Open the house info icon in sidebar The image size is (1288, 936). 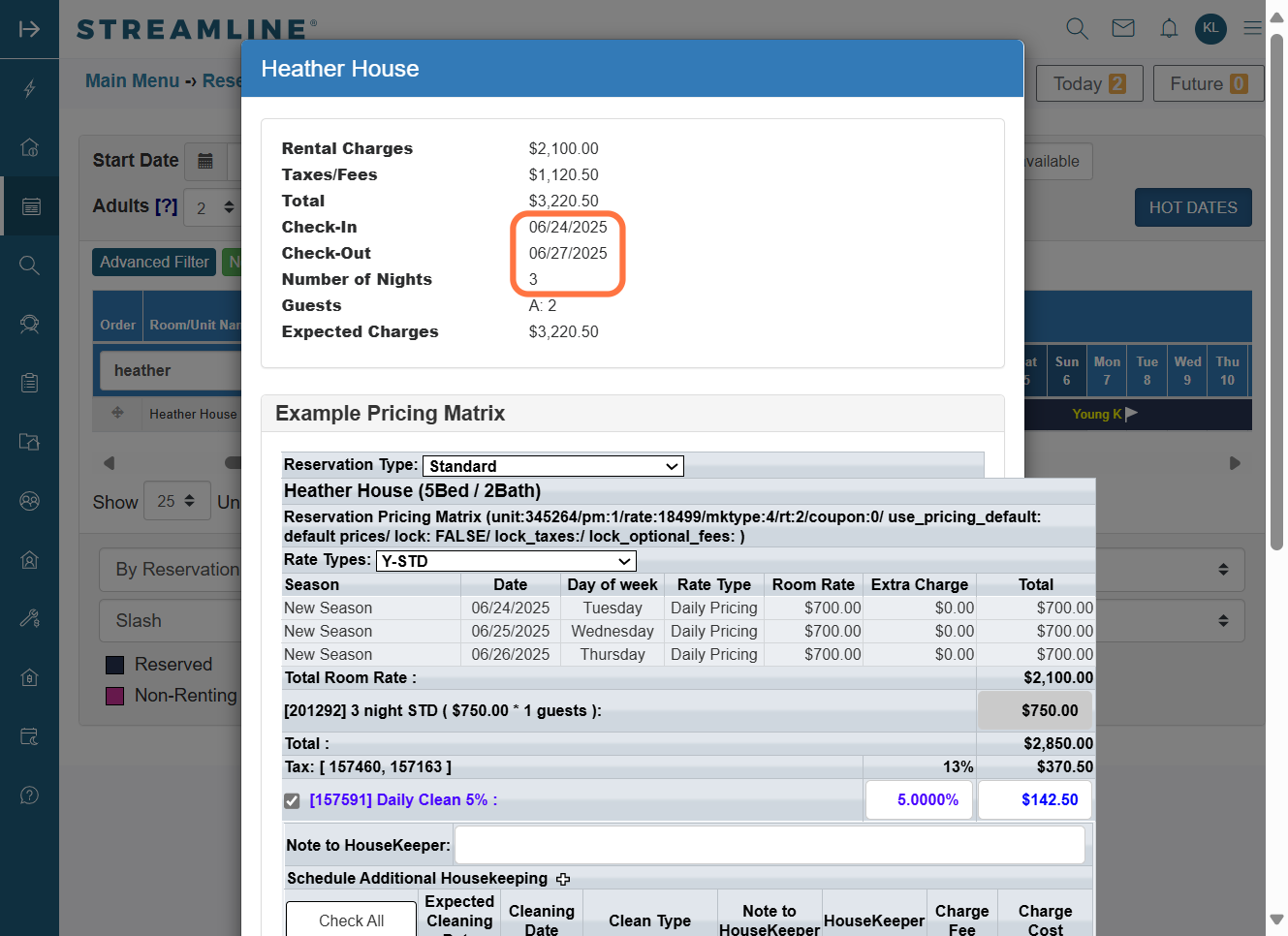tap(30, 147)
